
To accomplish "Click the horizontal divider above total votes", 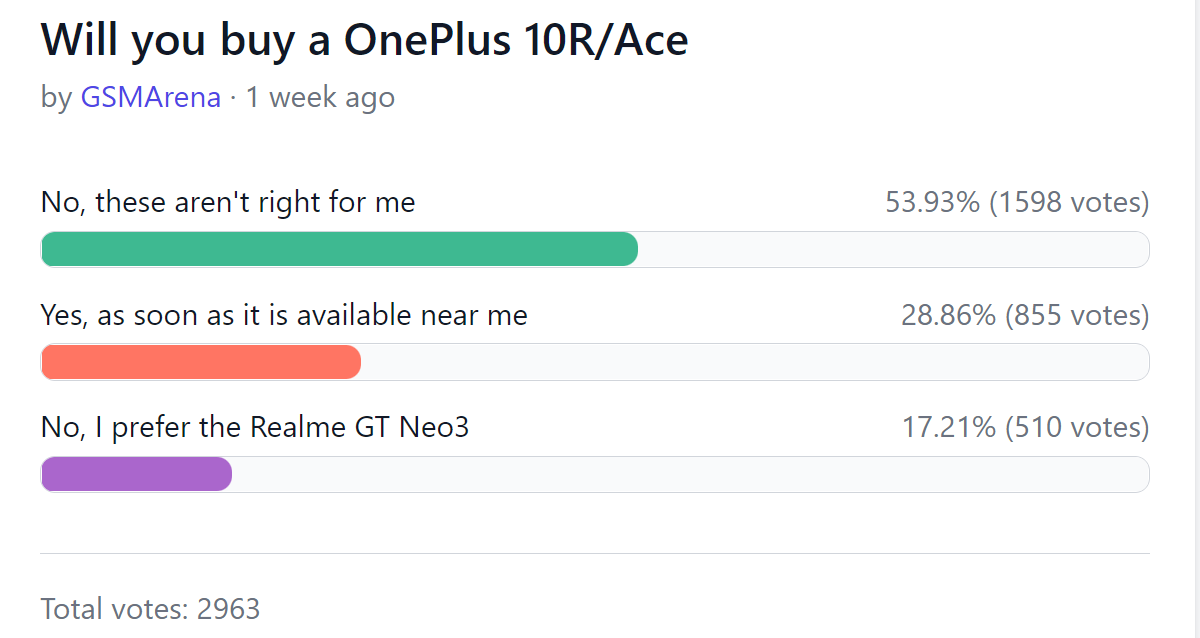I will coord(595,553).
